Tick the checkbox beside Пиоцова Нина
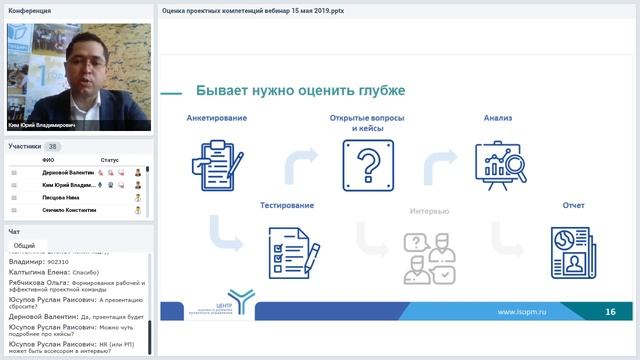Screen dimensions: 640x360 point(14,198)
